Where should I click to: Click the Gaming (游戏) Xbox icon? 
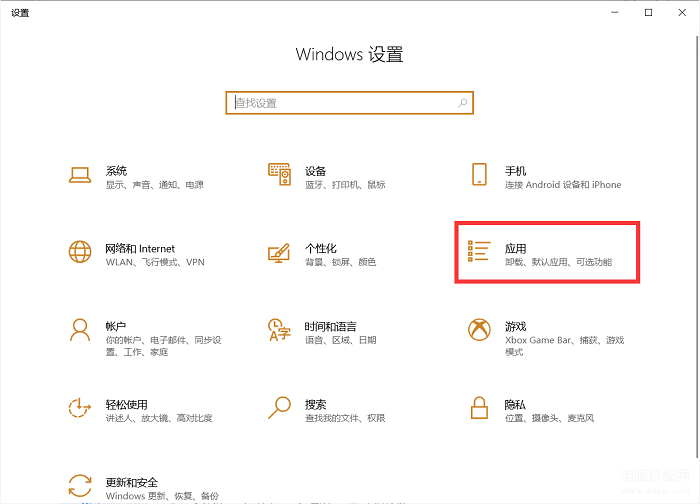pyautogui.click(x=479, y=330)
